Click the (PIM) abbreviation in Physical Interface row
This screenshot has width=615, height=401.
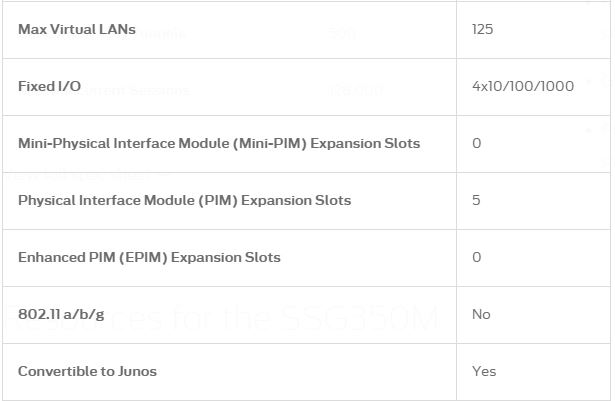218,200
